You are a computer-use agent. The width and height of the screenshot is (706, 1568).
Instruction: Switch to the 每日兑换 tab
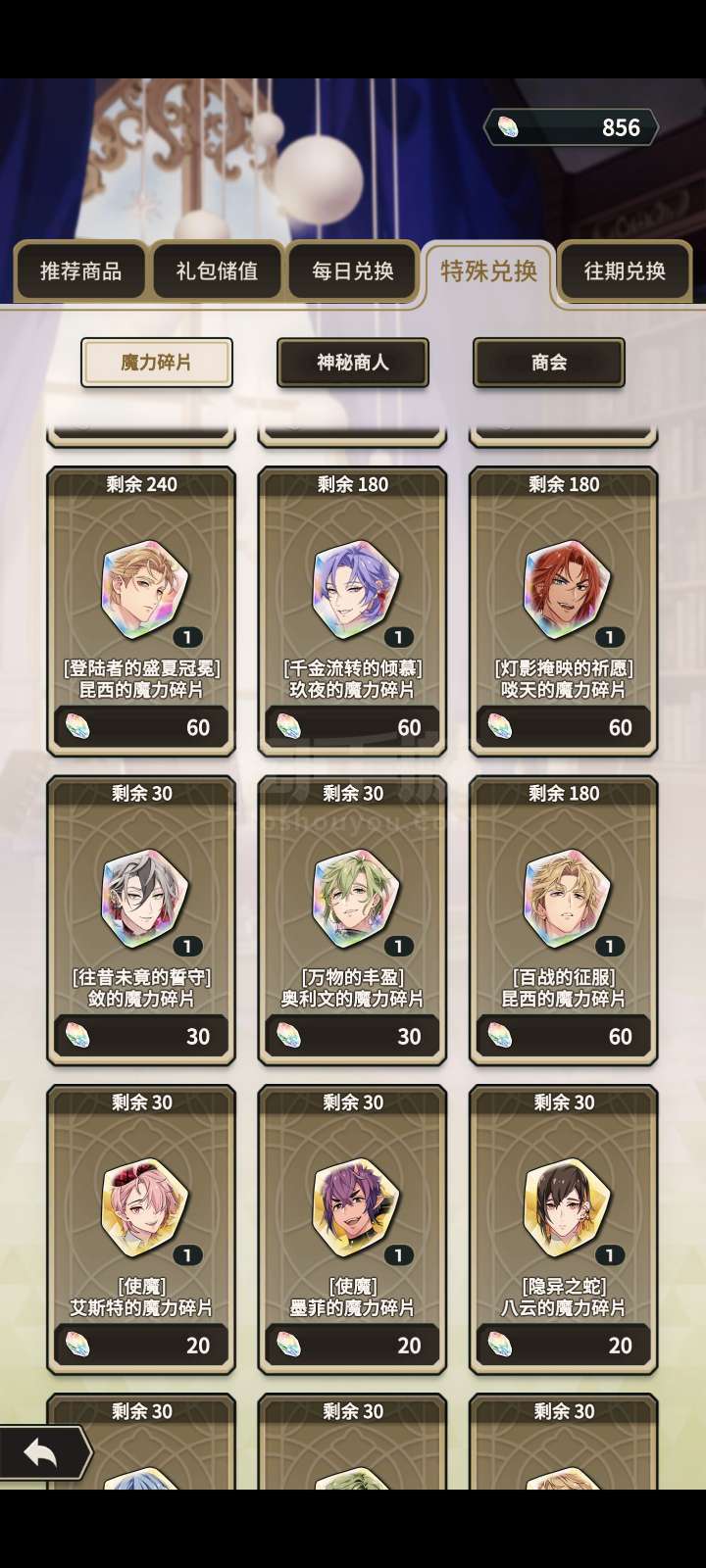point(353,270)
